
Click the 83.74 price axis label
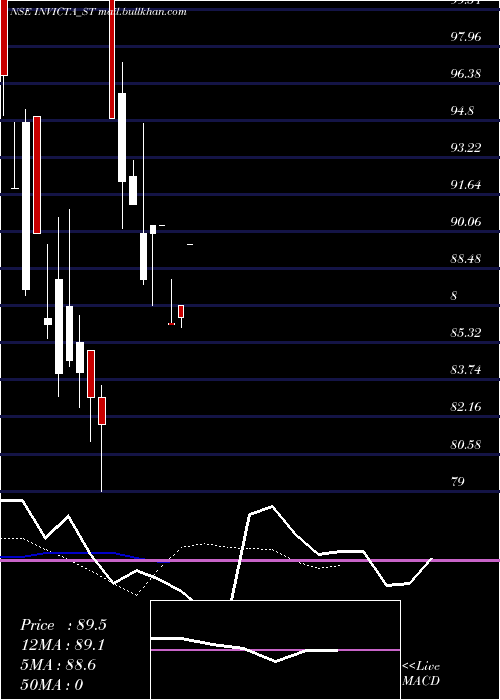pyautogui.click(x=466, y=370)
